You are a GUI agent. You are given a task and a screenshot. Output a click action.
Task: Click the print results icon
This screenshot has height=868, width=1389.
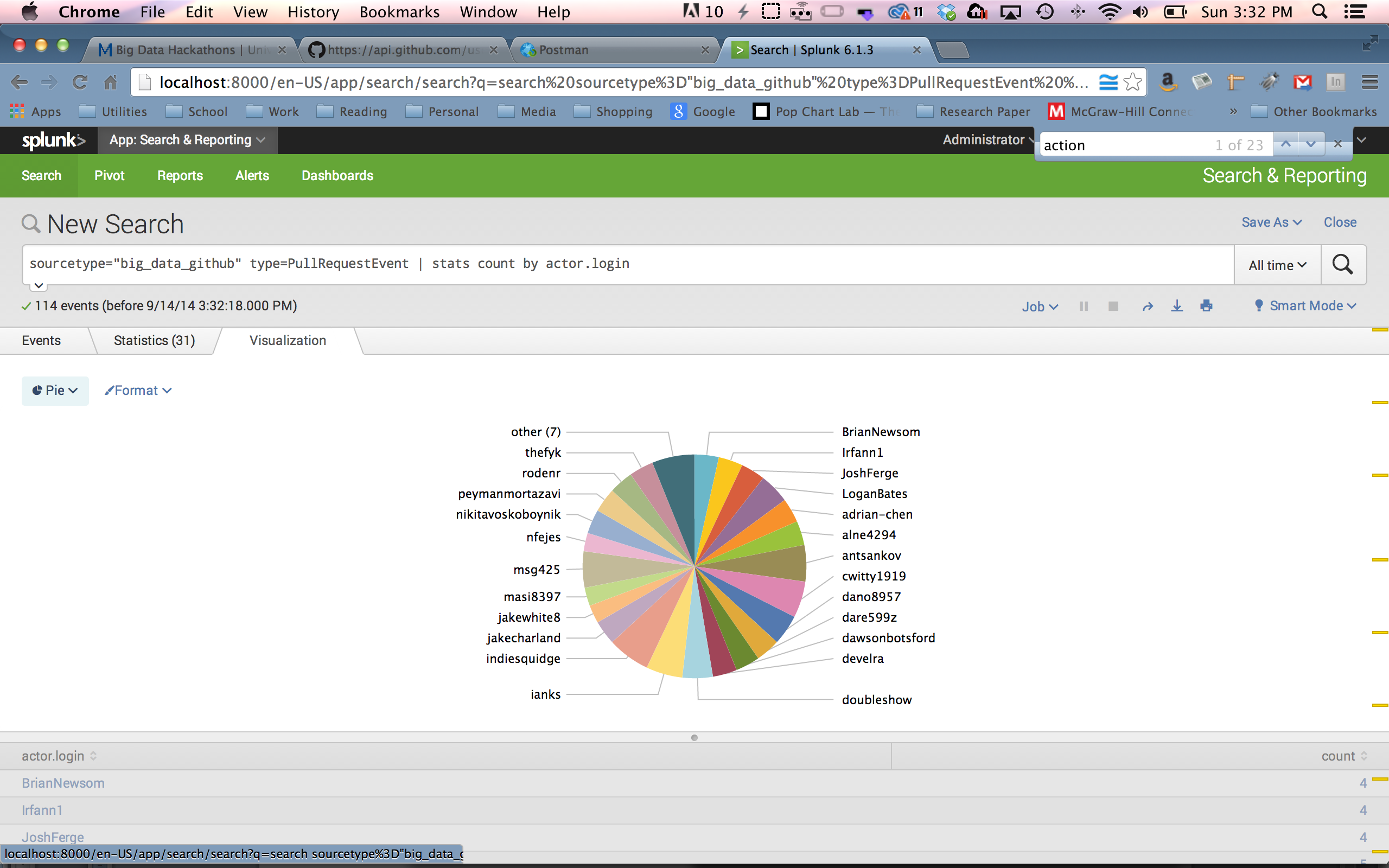pos(1206,306)
